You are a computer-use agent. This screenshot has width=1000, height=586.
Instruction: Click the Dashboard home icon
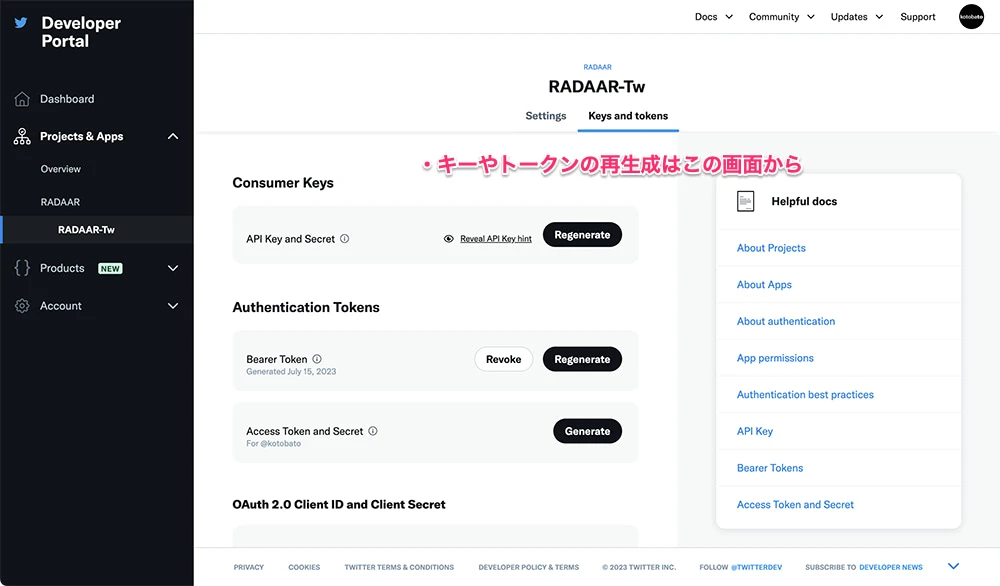click(22, 99)
